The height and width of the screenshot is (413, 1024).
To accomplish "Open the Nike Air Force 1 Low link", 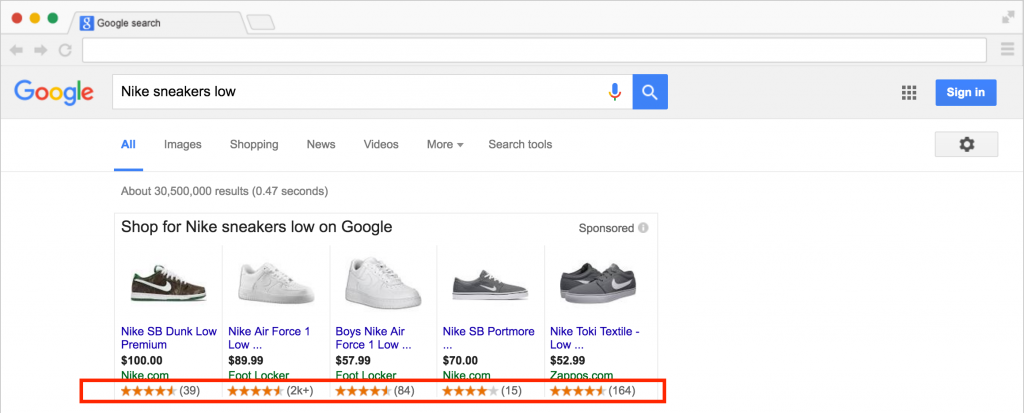I will [269, 338].
